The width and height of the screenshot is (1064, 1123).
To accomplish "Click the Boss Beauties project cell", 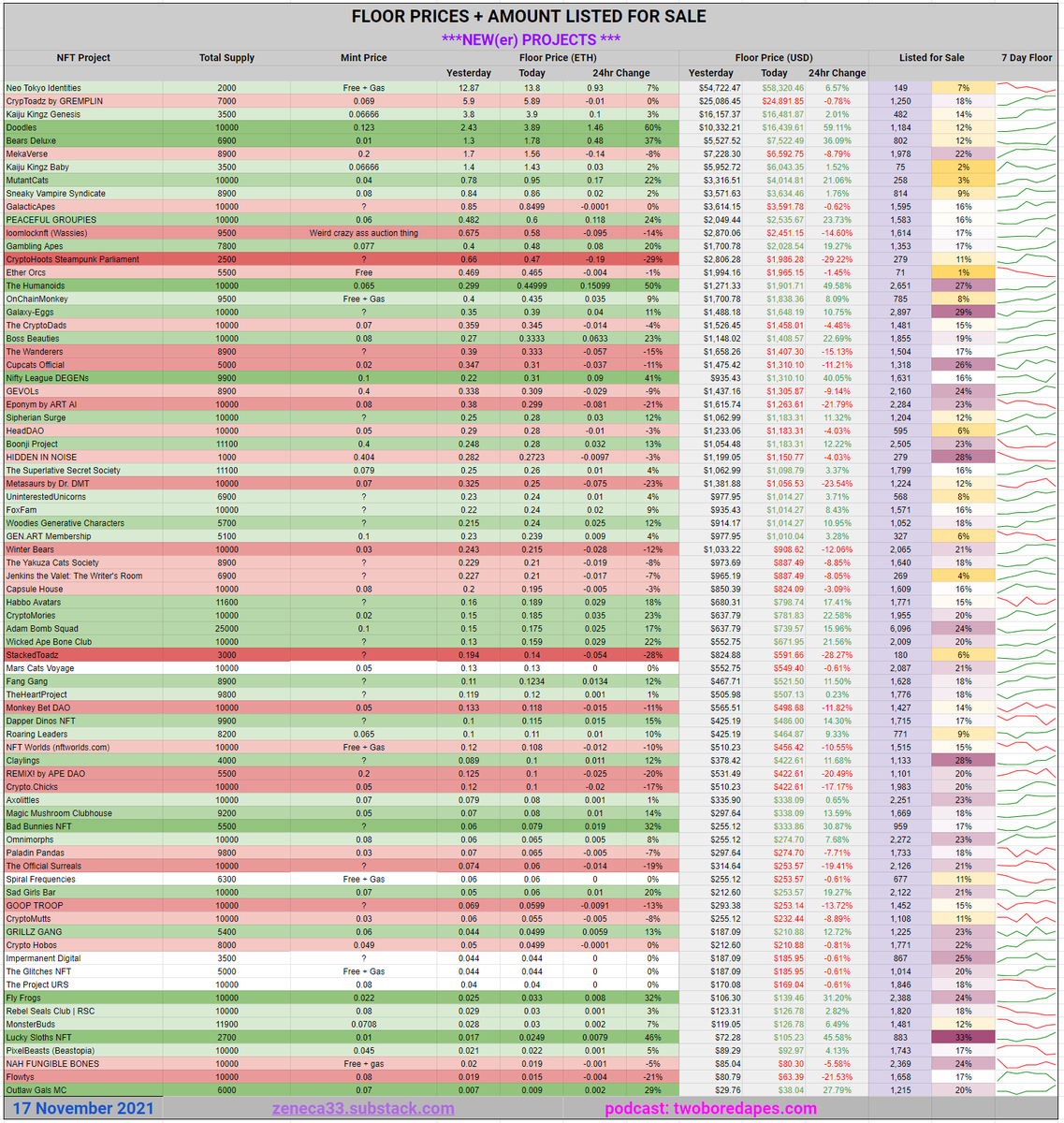I will tap(83, 339).
